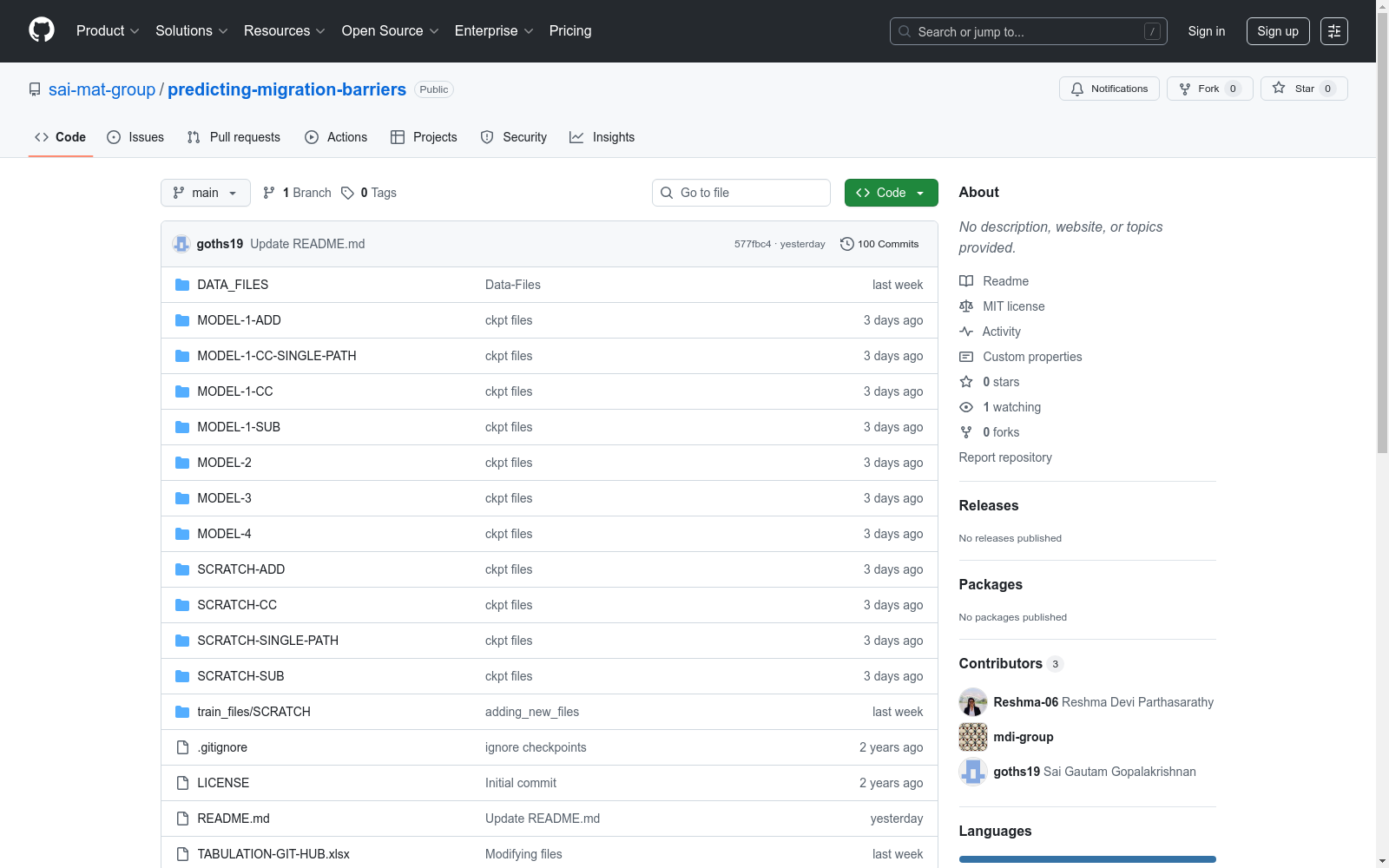Click goths19 avatar in the commit header
The image size is (1389, 868).
point(181,244)
